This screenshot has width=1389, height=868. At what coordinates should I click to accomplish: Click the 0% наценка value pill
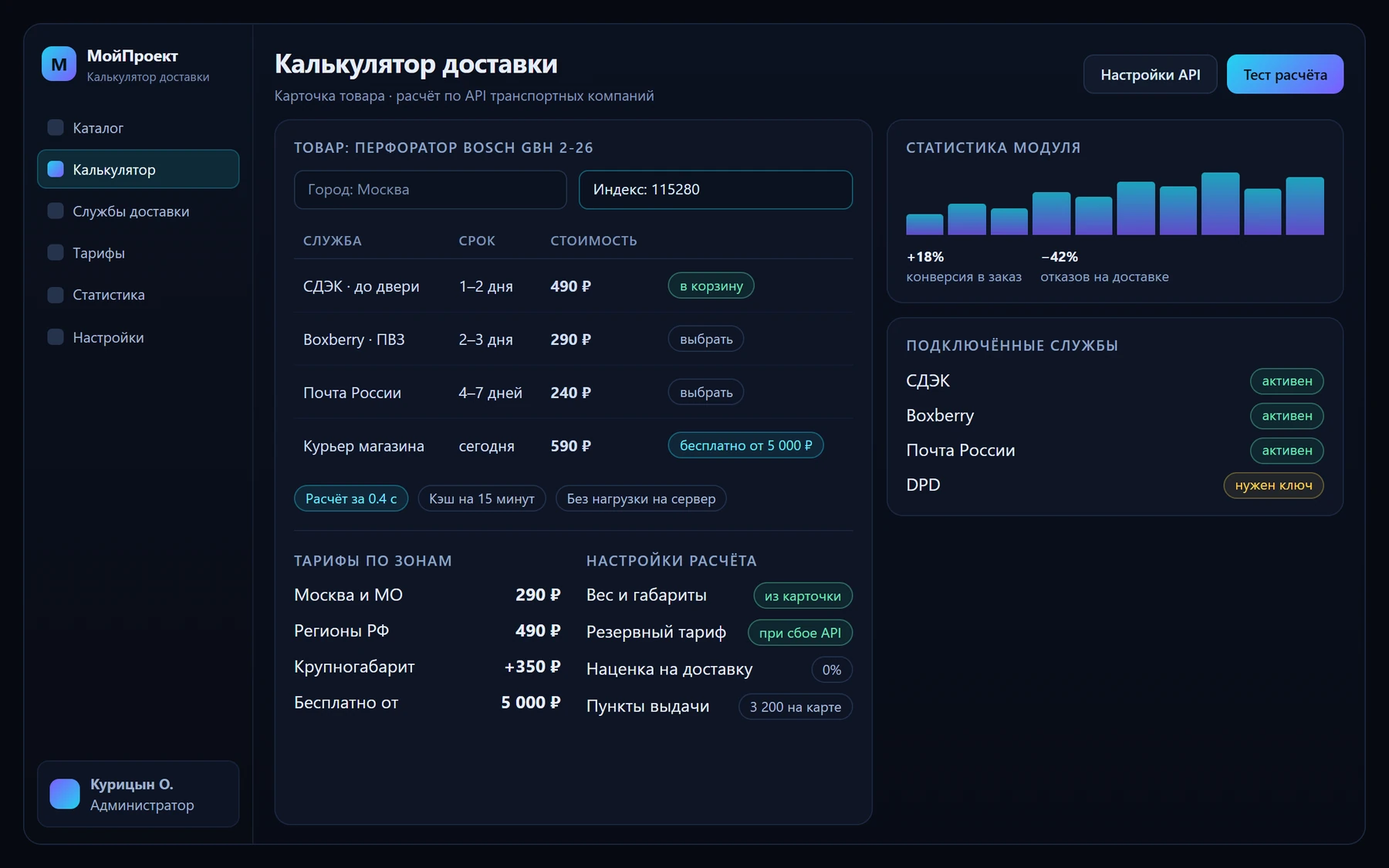pyautogui.click(x=832, y=670)
